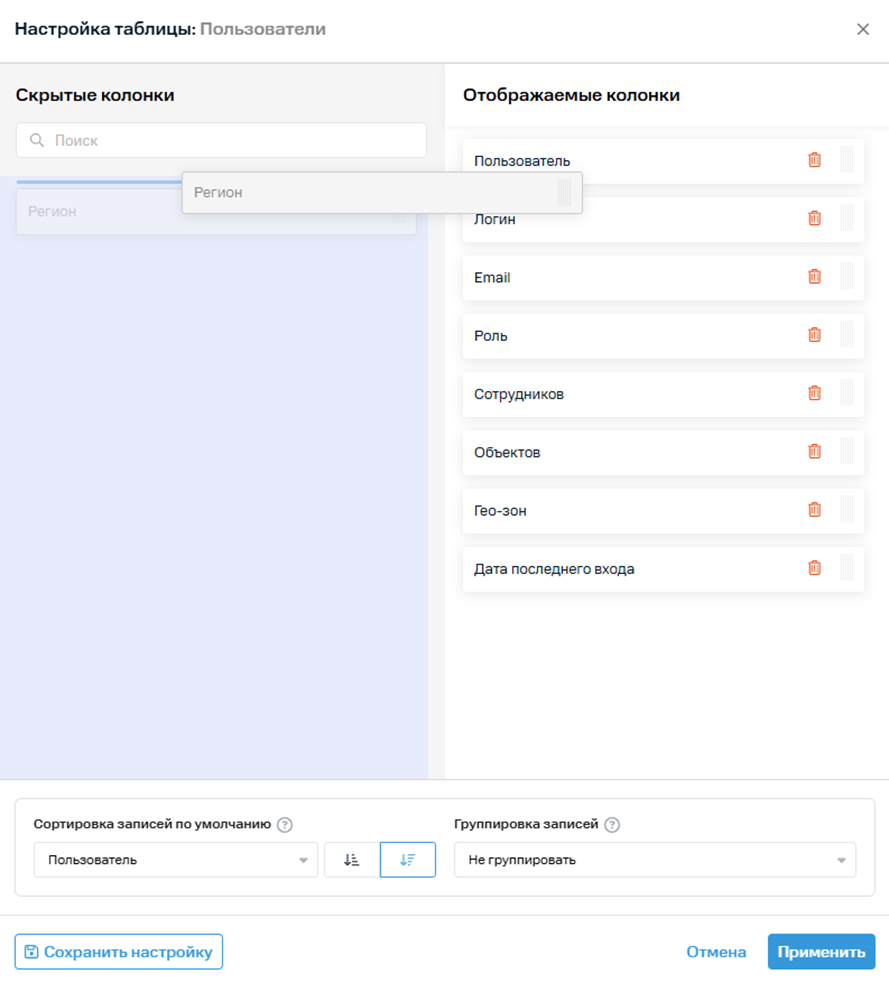The height and width of the screenshot is (983, 889).
Task: Click trash icon next to Email column
Action: pyautogui.click(x=814, y=277)
